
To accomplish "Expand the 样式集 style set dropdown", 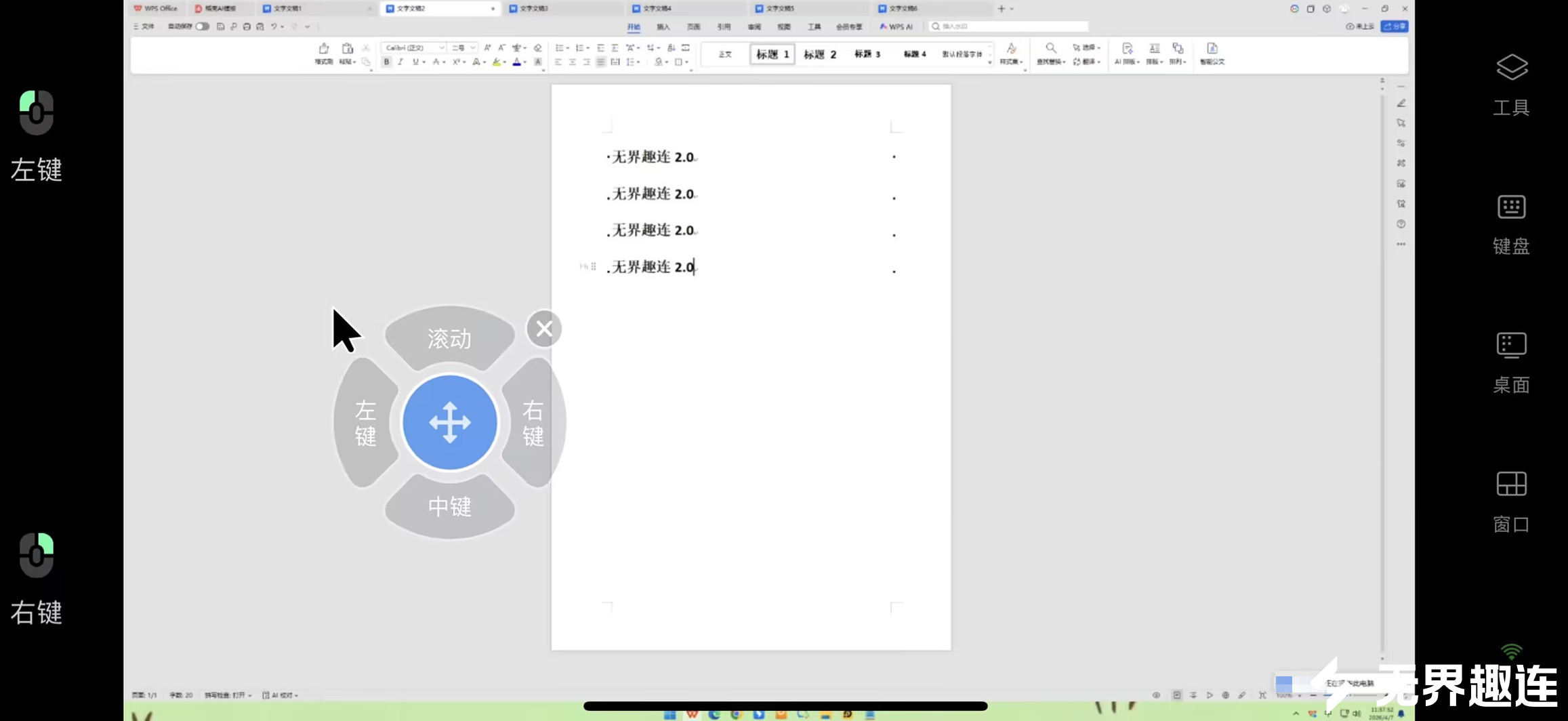I will pos(1011,54).
